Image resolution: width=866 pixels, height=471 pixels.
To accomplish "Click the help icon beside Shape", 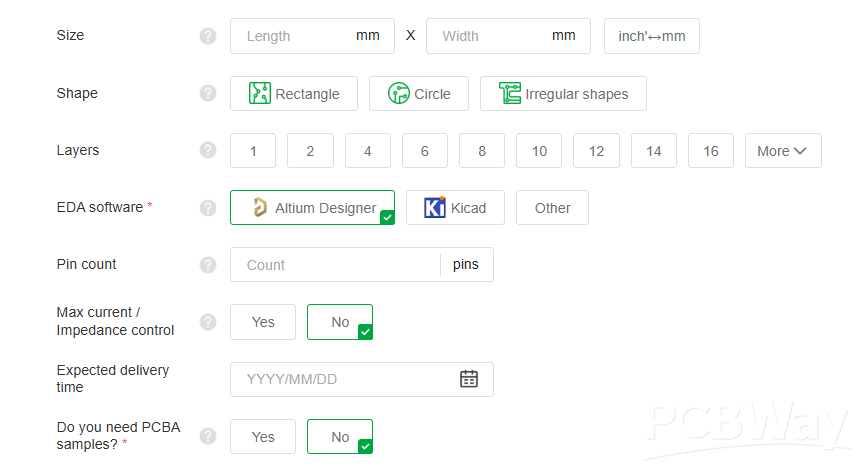I will click(x=208, y=93).
